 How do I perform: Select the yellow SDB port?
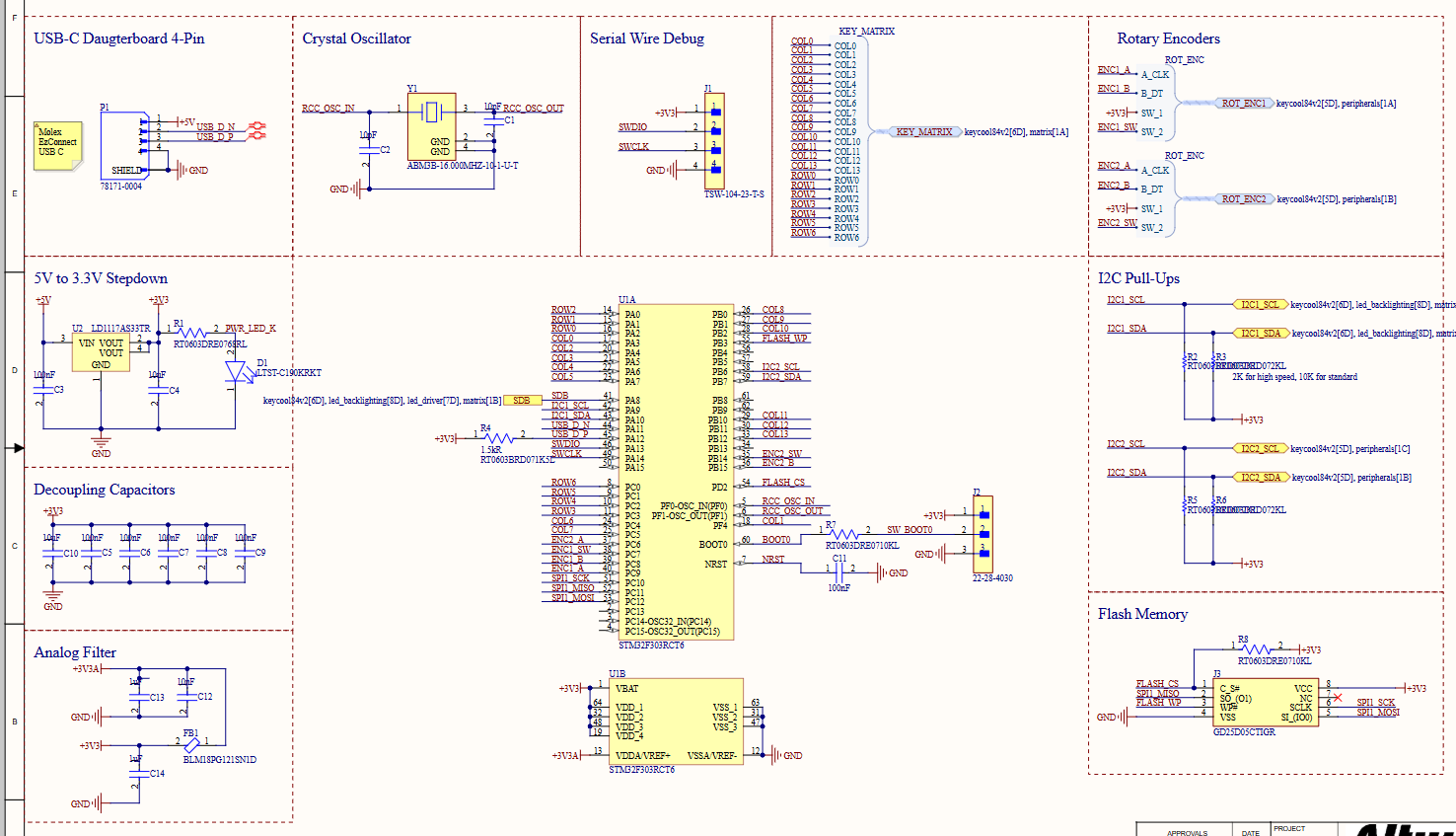click(522, 401)
